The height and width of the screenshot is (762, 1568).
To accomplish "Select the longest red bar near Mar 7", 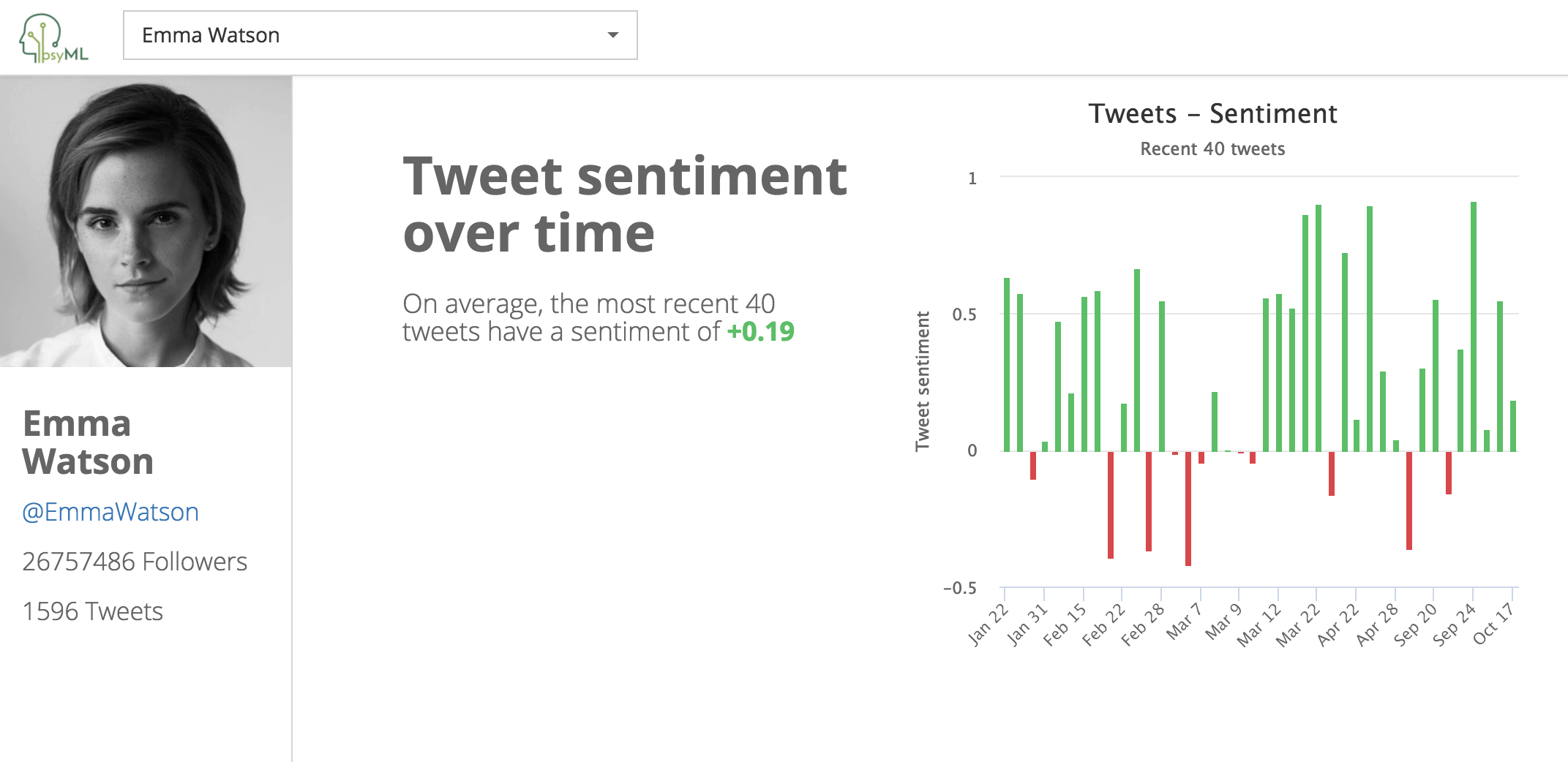I will (x=1188, y=508).
